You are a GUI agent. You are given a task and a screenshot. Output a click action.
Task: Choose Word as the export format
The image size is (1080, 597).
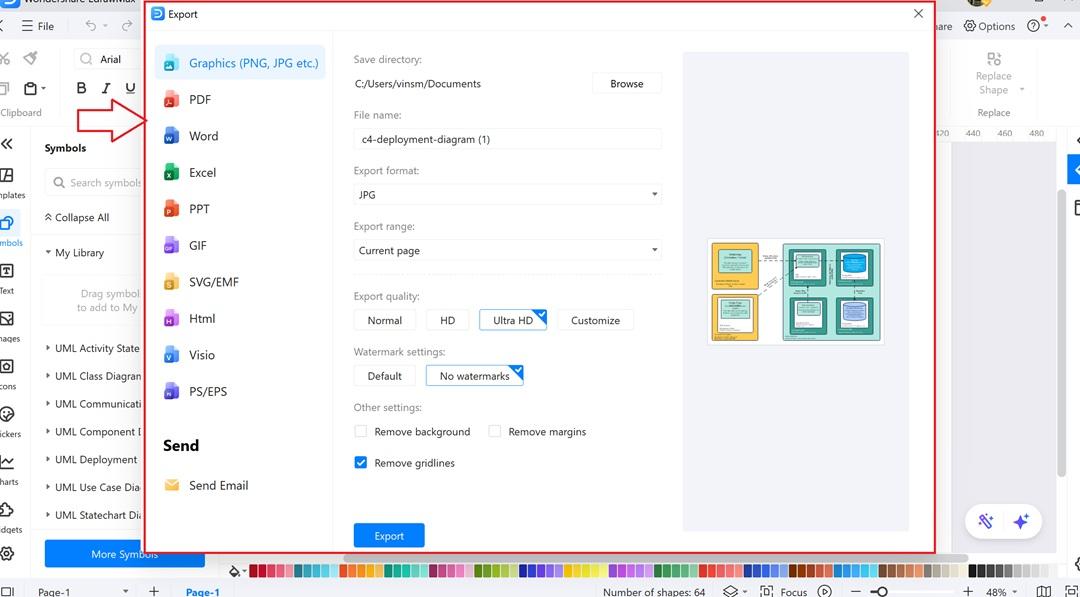click(203, 135)
